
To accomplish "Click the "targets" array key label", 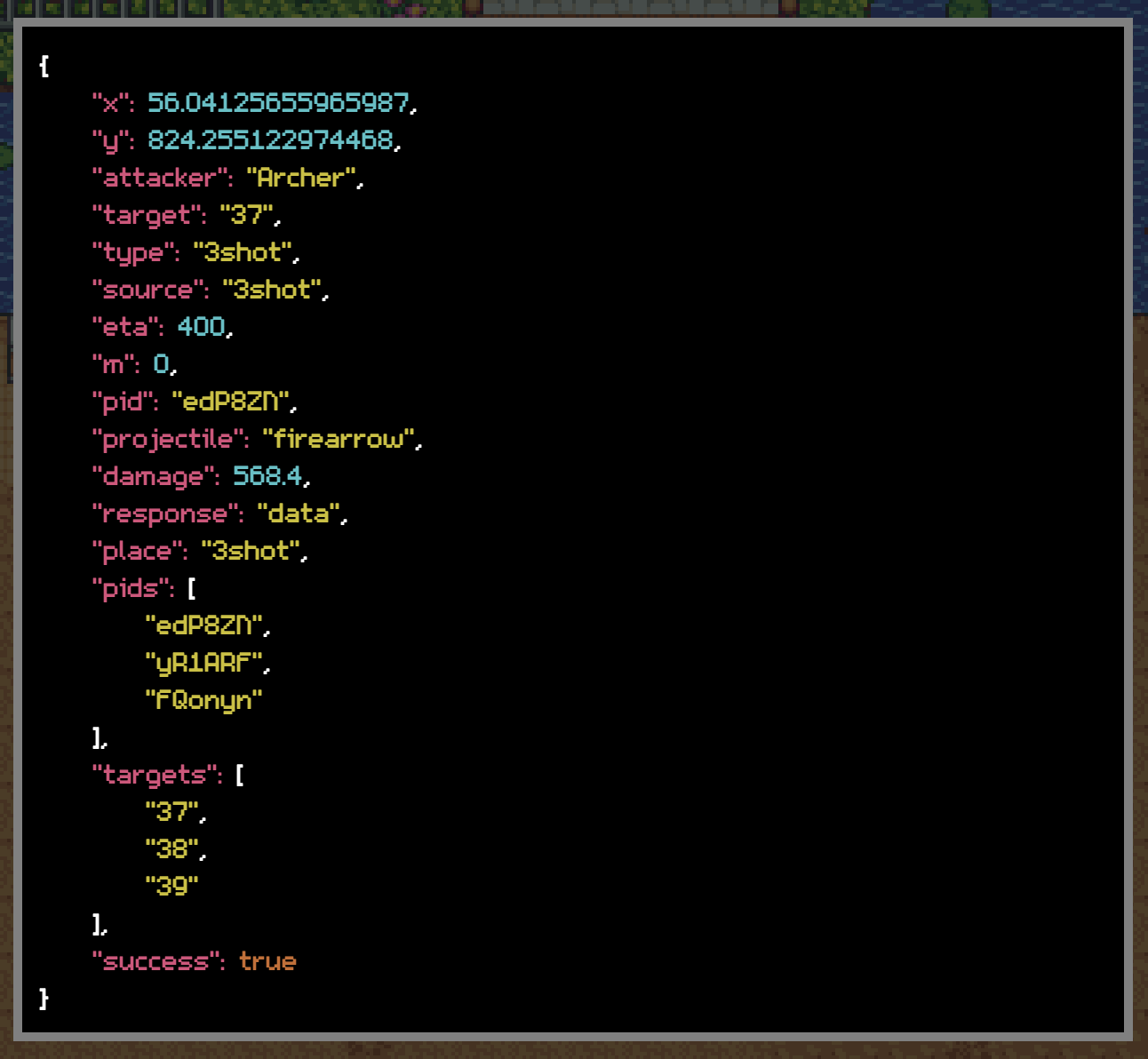I will [x=155, y=775].
